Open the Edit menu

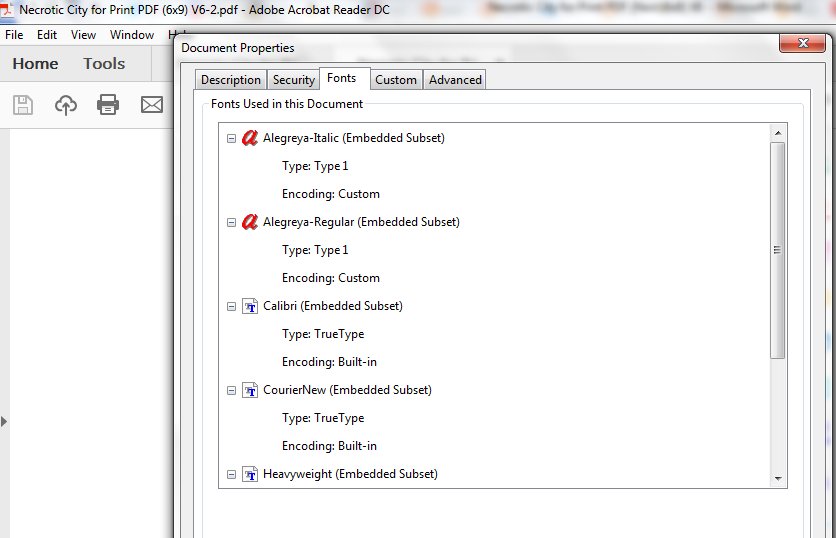pyautogui.click(x=47, y=35)
